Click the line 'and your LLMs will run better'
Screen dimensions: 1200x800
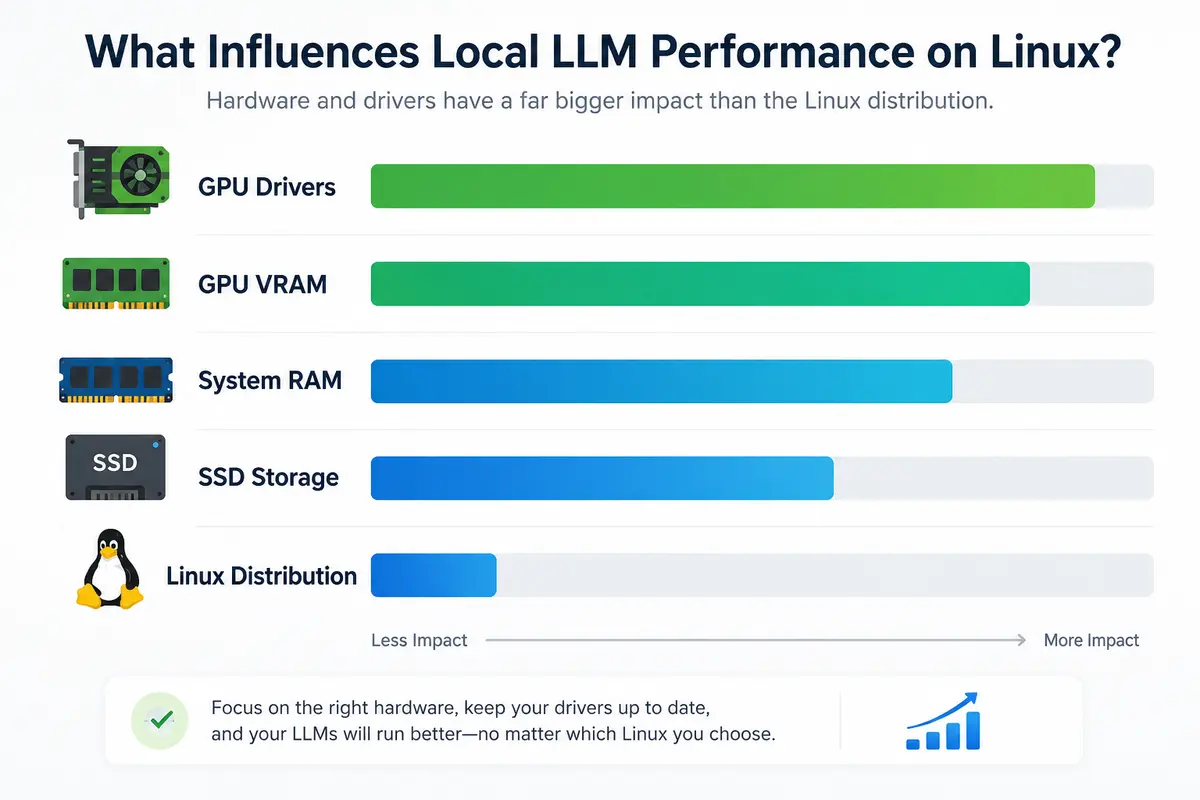(493, 735)
